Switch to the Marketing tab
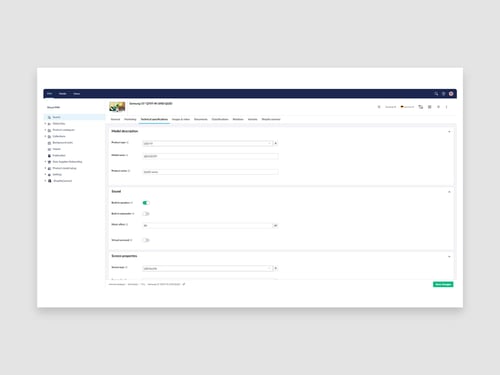 pos(130,119)
